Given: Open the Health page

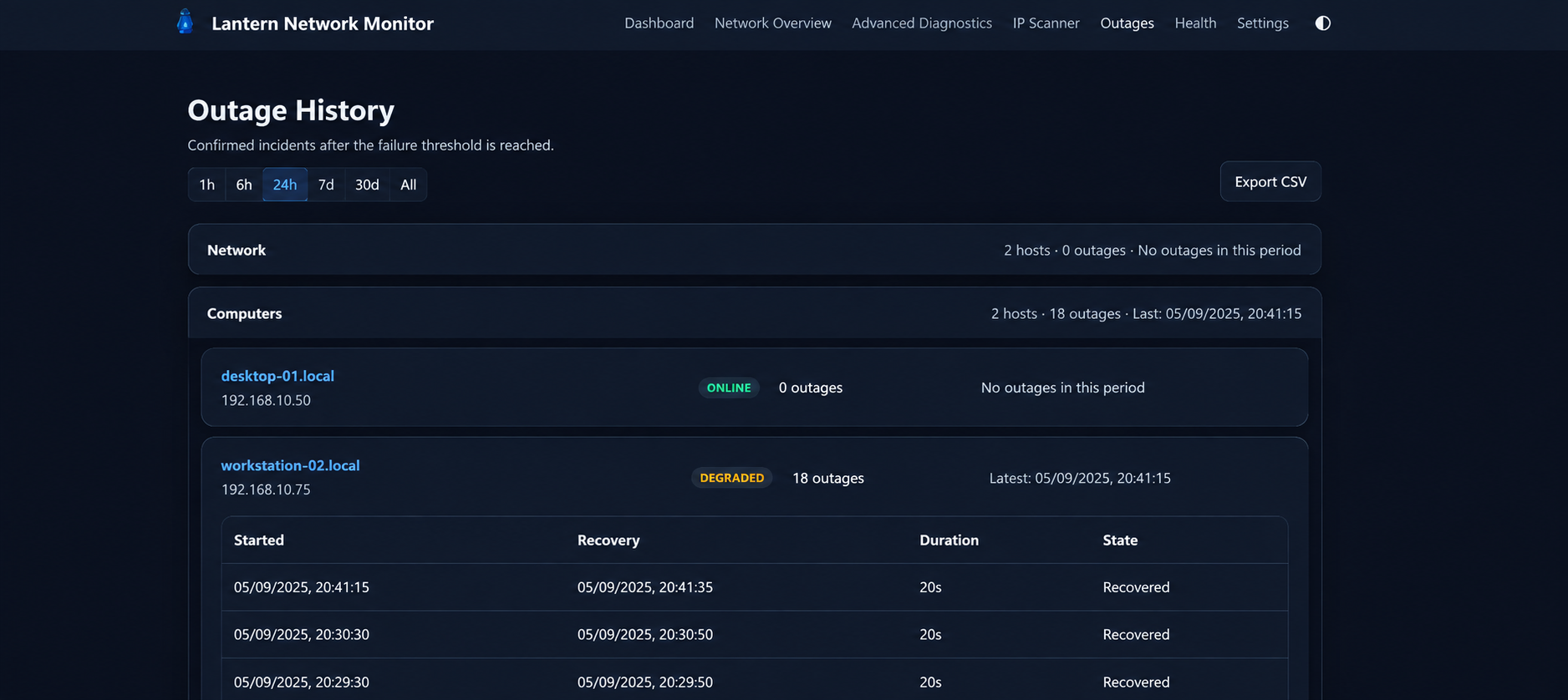Looking at the screenshot, I should 1195,23.
